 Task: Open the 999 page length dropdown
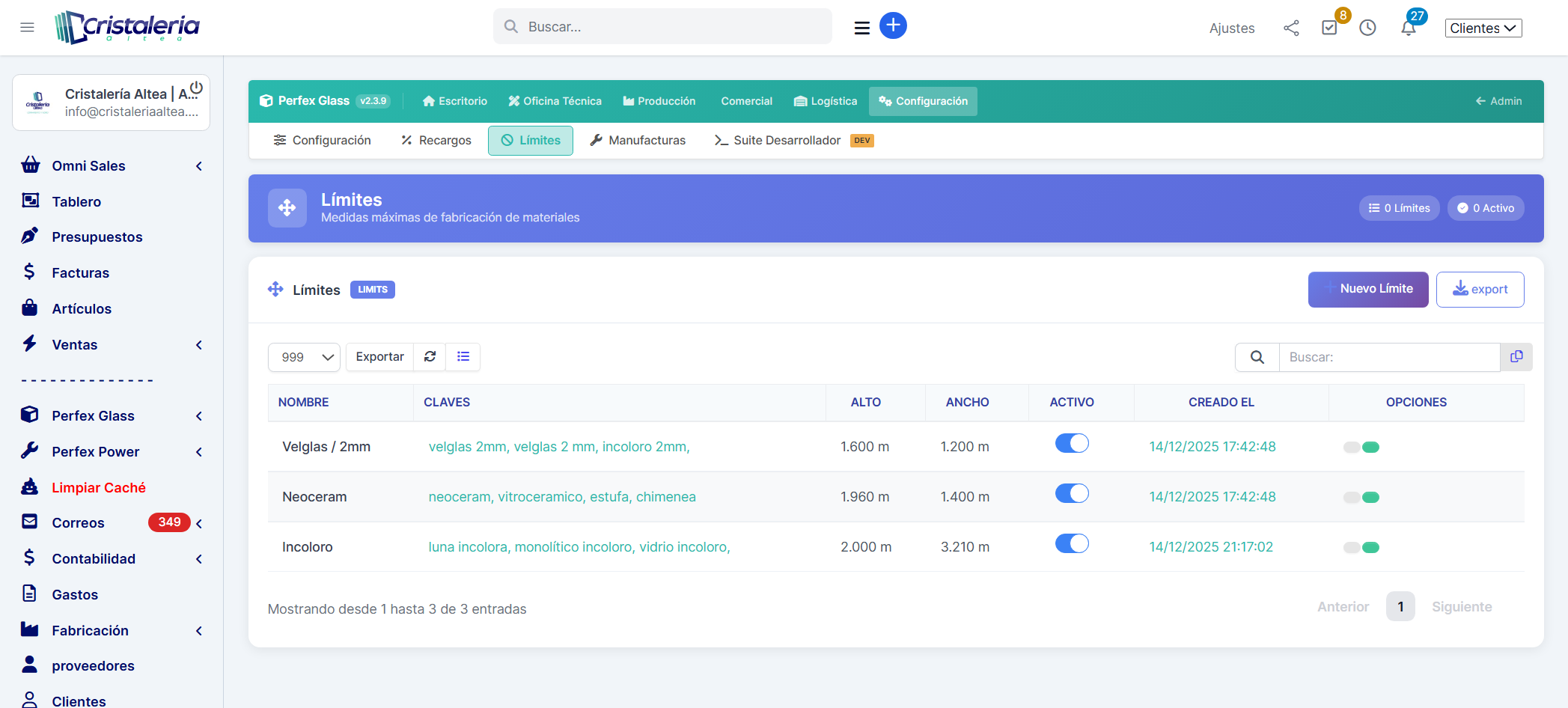coord(305,358)
